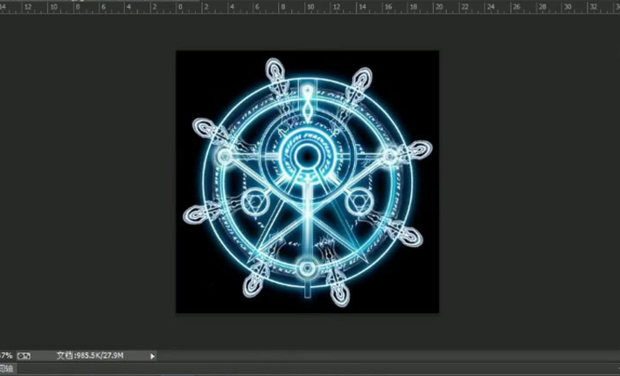Open the partially visible Timeline panel tab
This screenshot has height=376, width=620.
7,369
